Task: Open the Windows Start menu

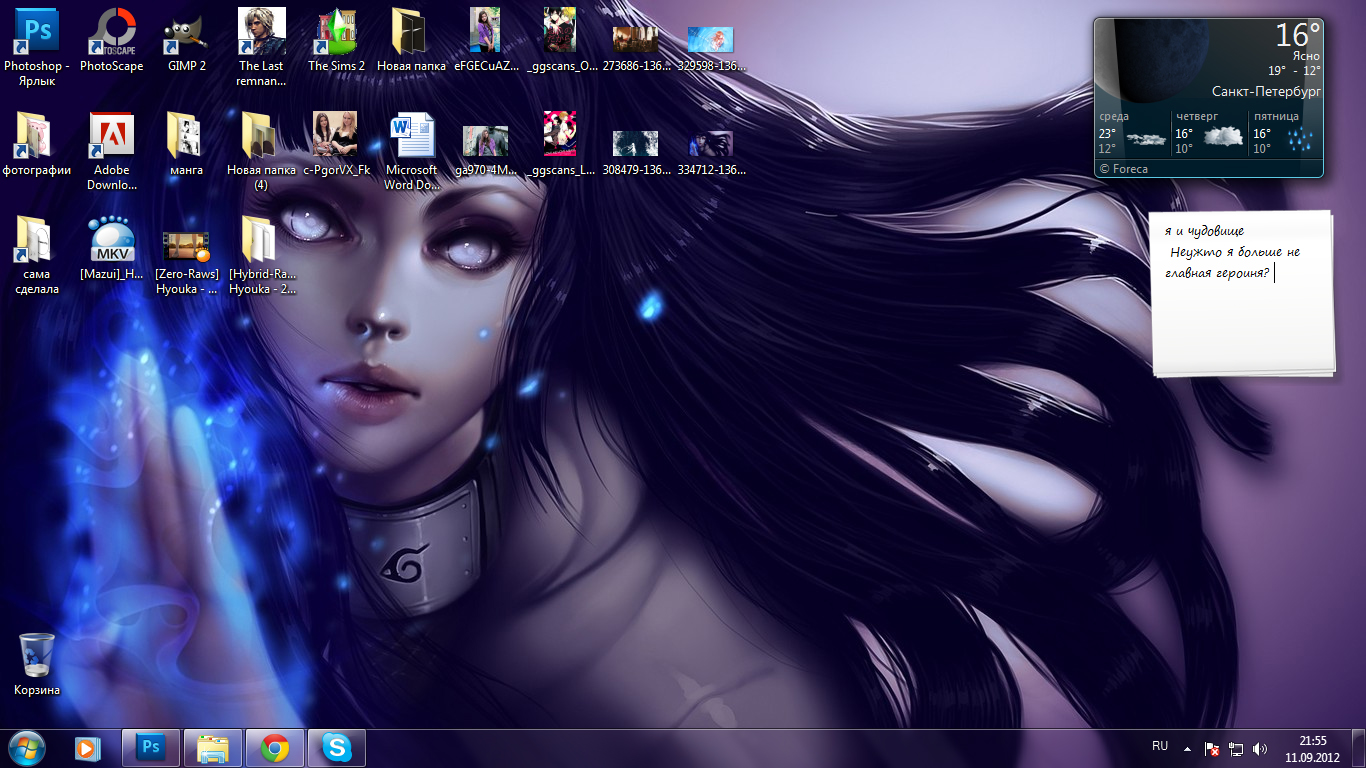Action: coord(26,747)
